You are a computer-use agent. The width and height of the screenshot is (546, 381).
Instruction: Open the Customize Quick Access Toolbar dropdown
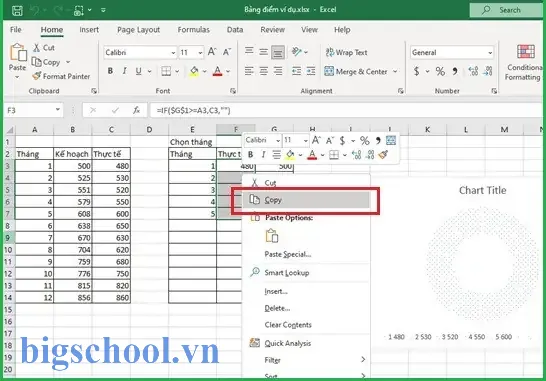[103, 10]
